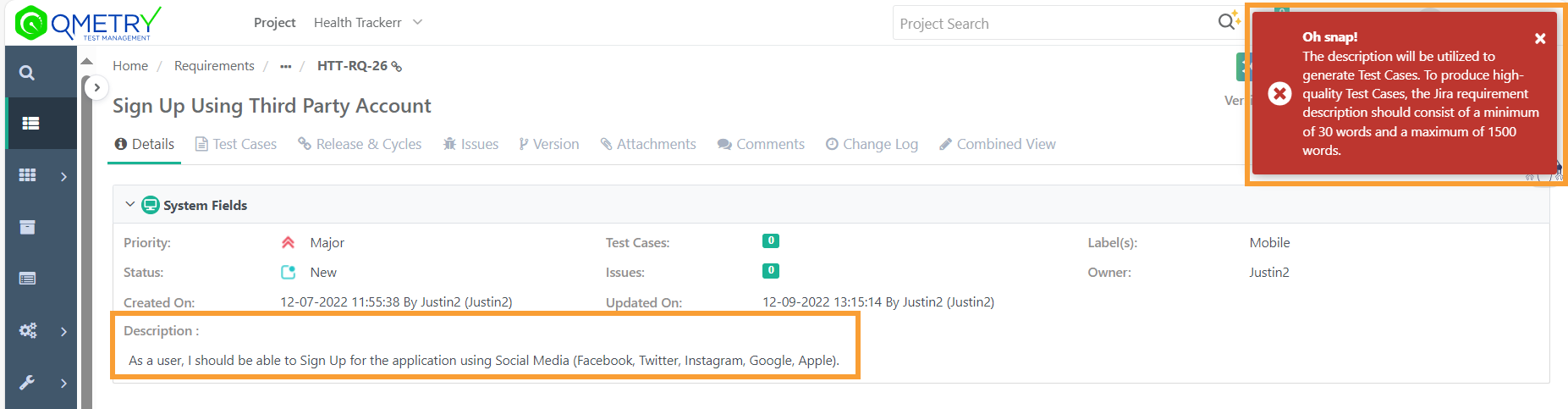Open the search icon in the left sidebar

coord(27,73)
